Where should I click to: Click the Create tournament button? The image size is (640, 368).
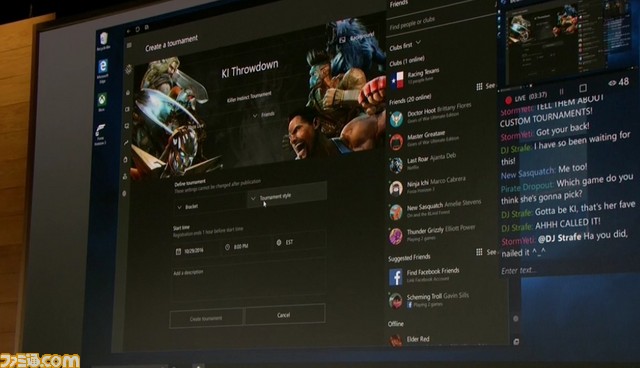pos(206,318)
